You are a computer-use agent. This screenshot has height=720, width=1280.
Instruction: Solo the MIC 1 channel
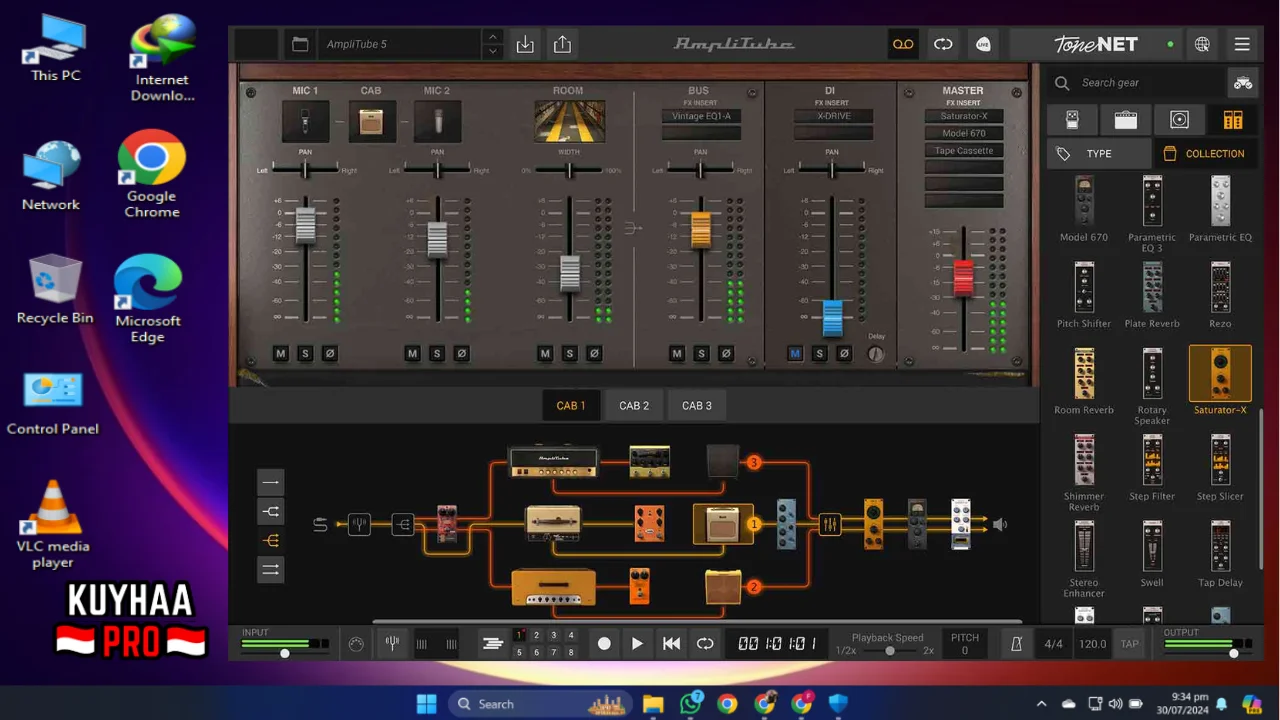pos(305,353)
